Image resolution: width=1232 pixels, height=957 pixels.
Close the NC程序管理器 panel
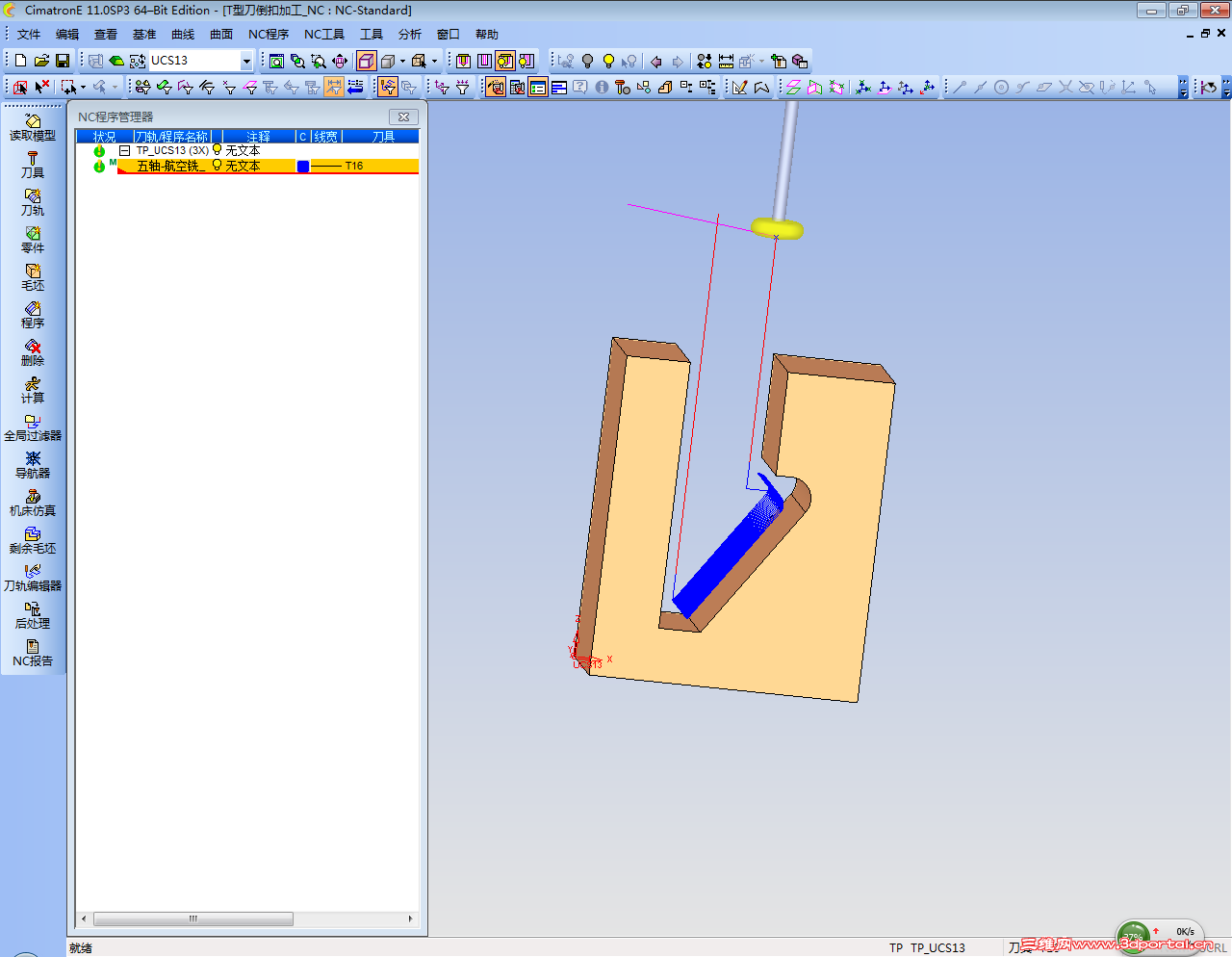click(x=404, y=116)
